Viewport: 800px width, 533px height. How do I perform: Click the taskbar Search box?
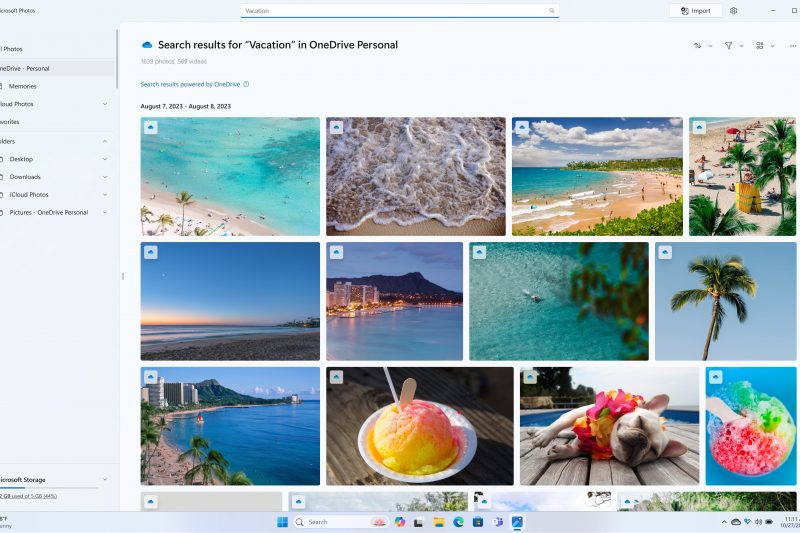coord(340,522)
